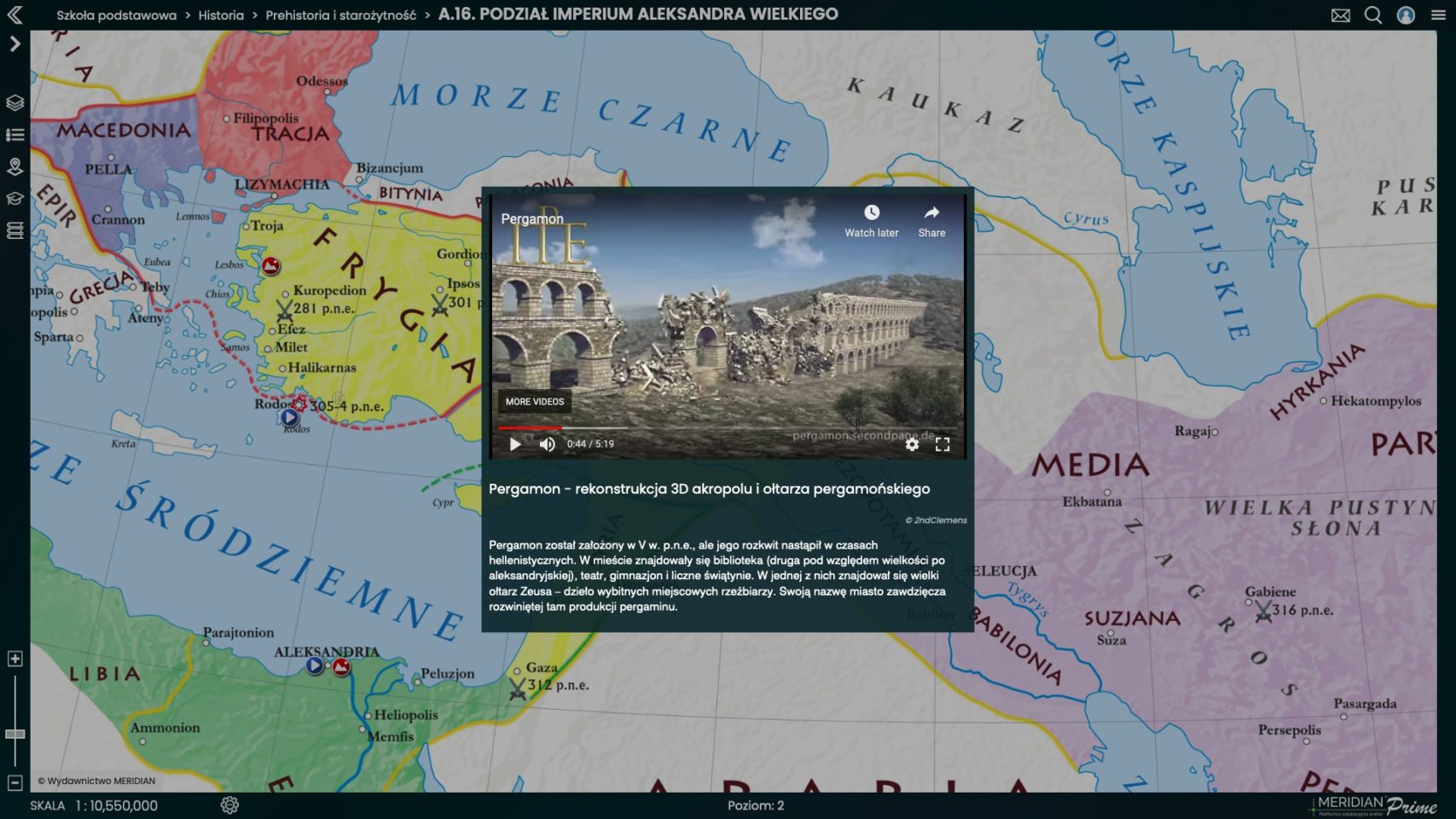This screenshot has width=1456, height=819.
Task: Seek along the video progress bar
Action: click(728, 427)
